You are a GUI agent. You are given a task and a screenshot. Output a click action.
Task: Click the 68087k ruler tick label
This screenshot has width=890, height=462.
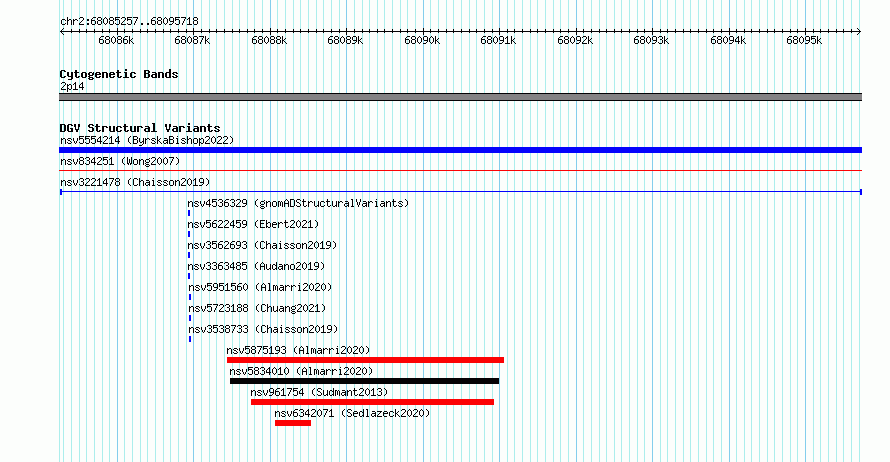(x=192, y=41)
